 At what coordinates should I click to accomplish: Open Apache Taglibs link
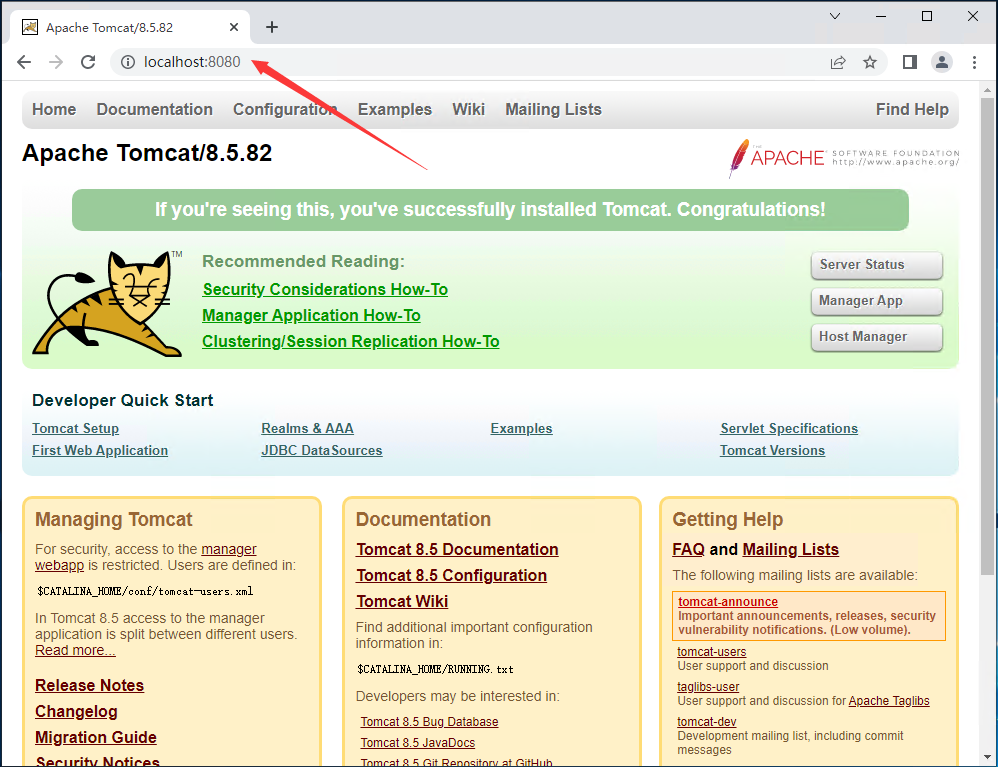pos(889,701)
